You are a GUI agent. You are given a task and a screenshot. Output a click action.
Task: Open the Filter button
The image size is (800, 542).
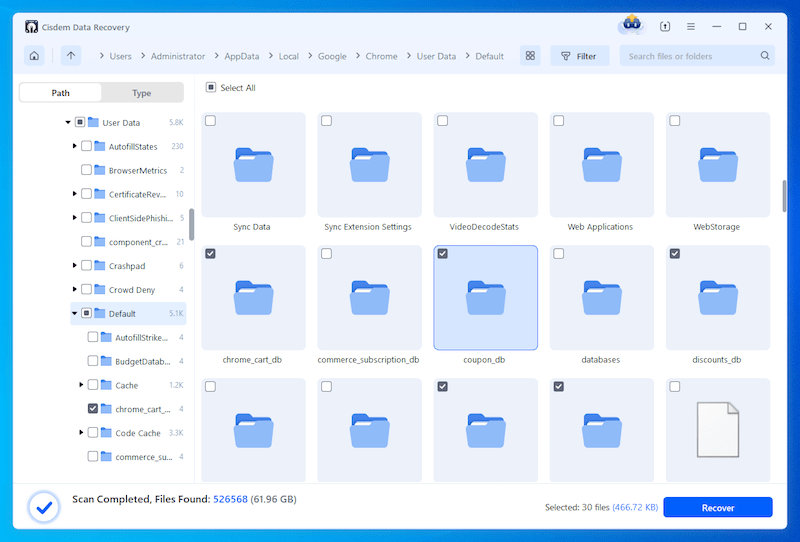[580, 56]
